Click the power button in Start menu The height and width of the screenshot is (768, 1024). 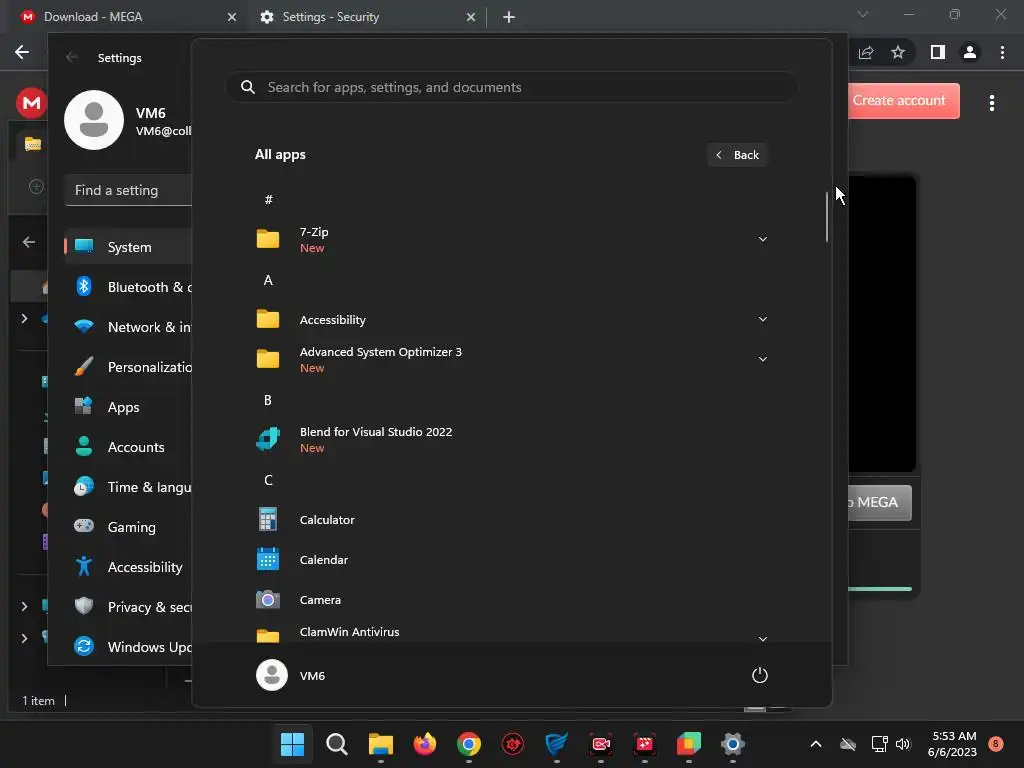pos(760,675)
